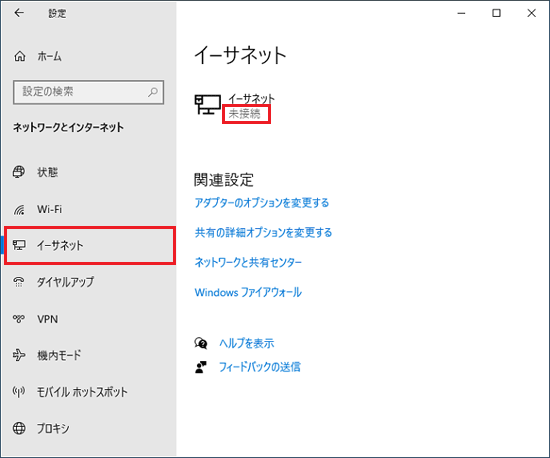
Task: Close the Settings window
Action: click(x=531, y=13)
